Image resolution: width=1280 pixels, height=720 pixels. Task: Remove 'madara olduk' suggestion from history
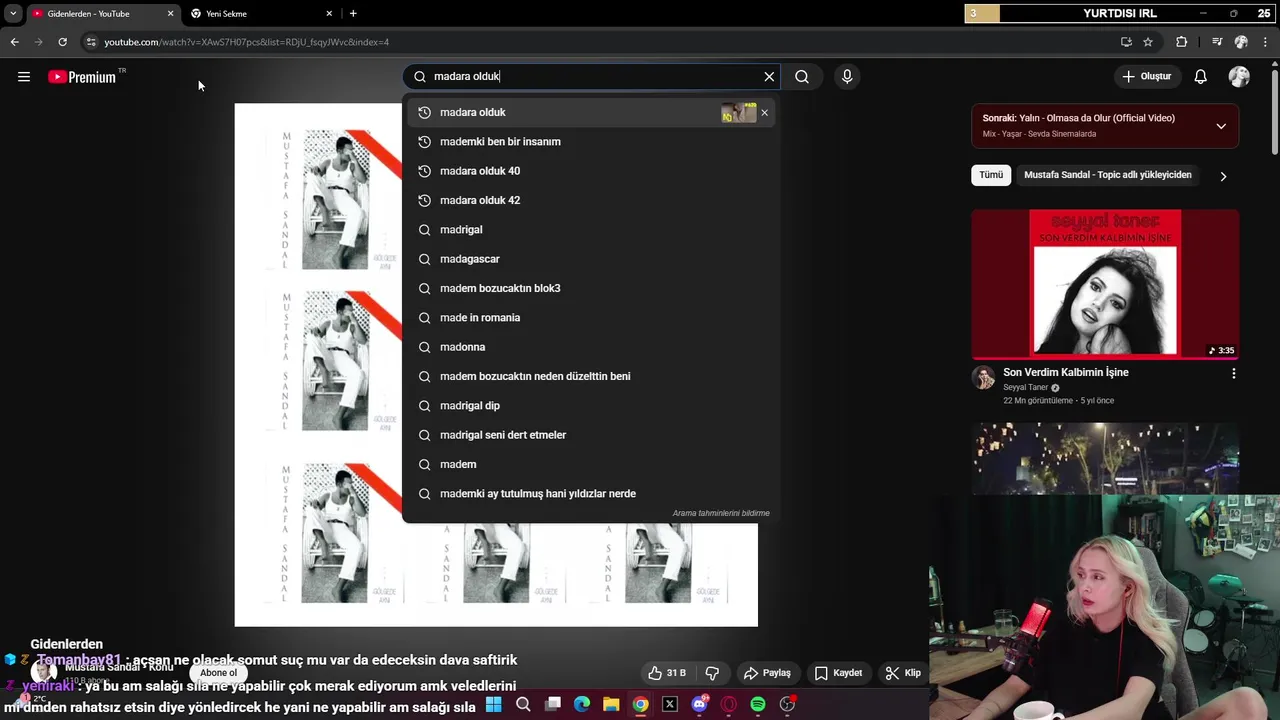click(765, 112)
